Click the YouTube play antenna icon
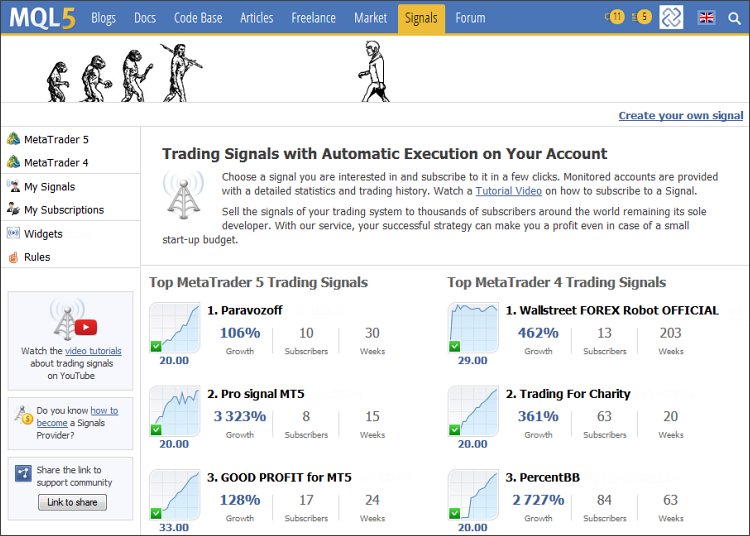 click(73, 319)
